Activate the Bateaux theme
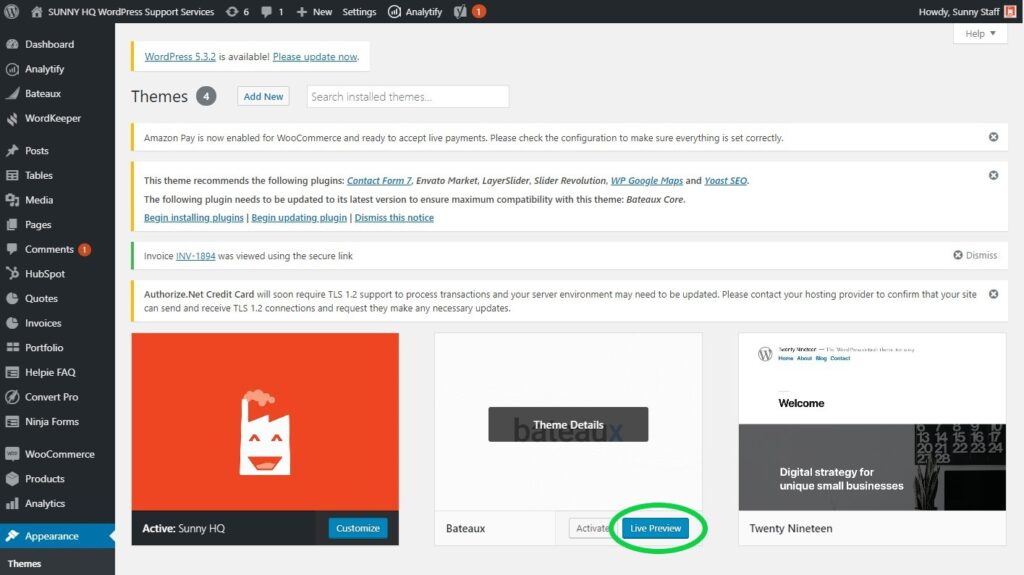 pos(592,528)
